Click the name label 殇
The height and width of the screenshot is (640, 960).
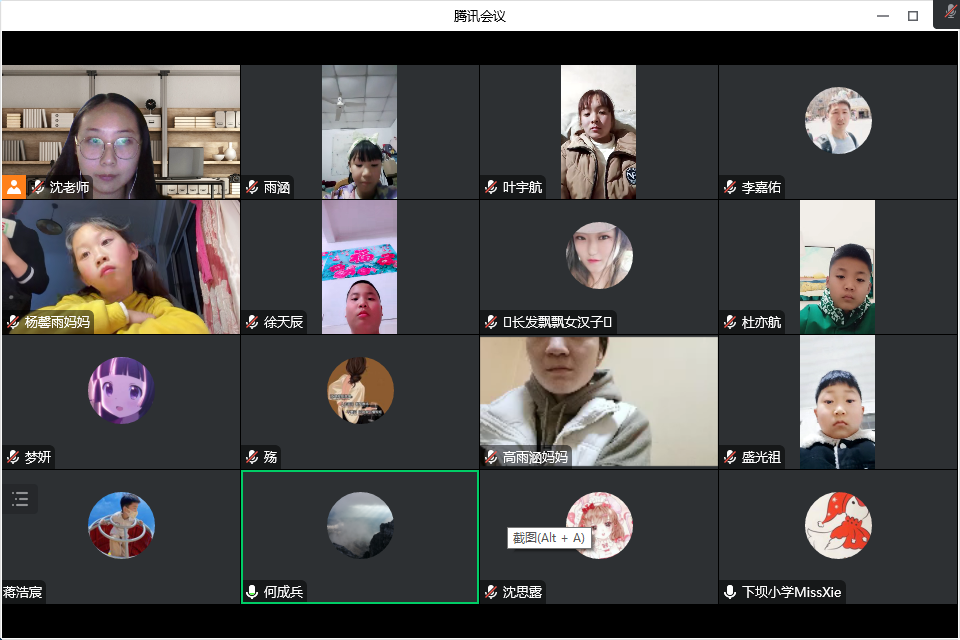coord(270,457)
